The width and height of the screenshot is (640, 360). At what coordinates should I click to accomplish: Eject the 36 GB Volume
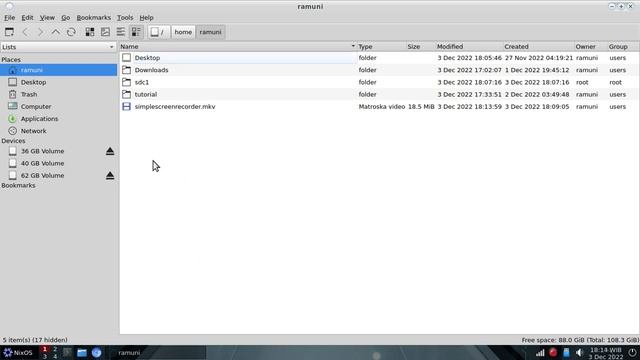tap(110, 151)
